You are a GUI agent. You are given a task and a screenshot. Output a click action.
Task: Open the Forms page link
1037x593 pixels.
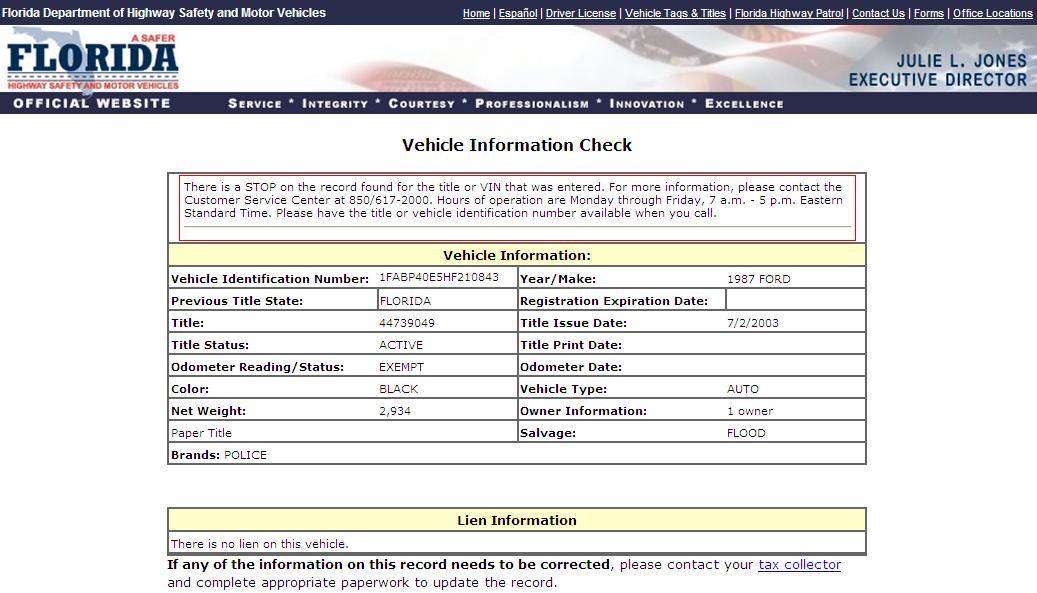pyautogui.click(x=928, y=13)
